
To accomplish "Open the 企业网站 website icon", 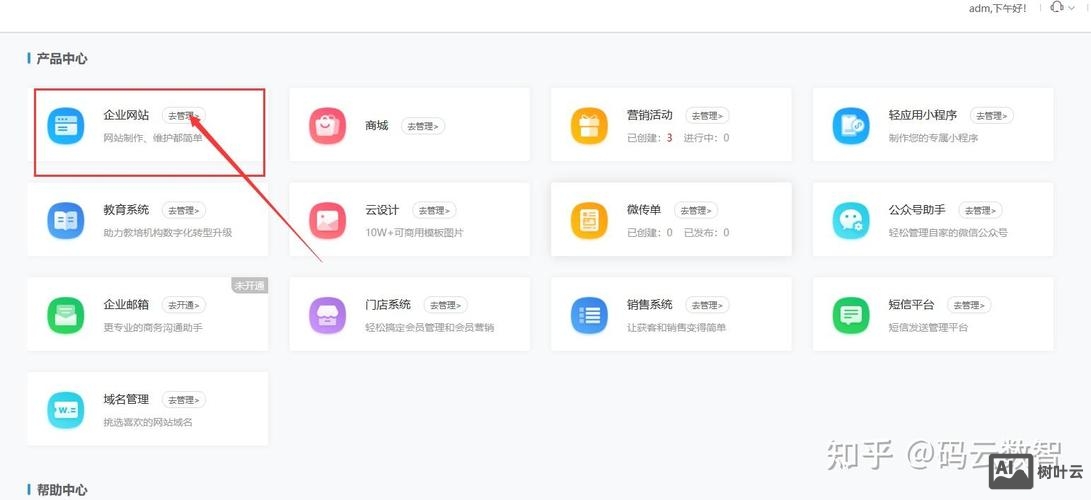I will 65,126.
